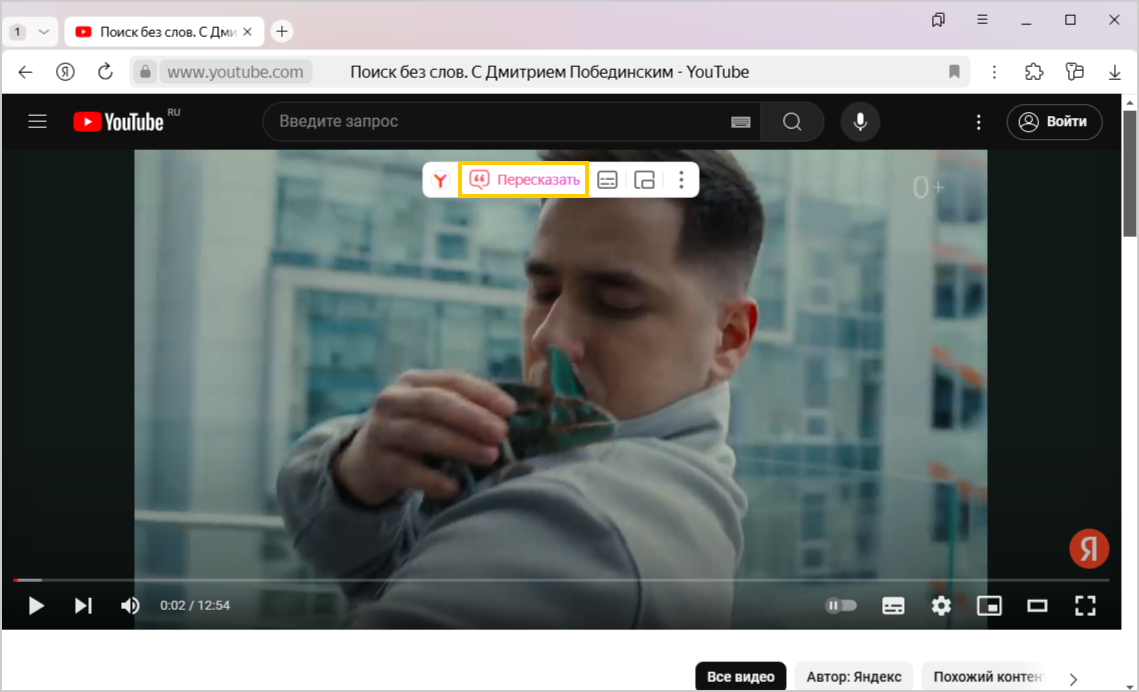Click the video progress bar
The width and height of the screenshot is (1139, 692).
(560, 580)
